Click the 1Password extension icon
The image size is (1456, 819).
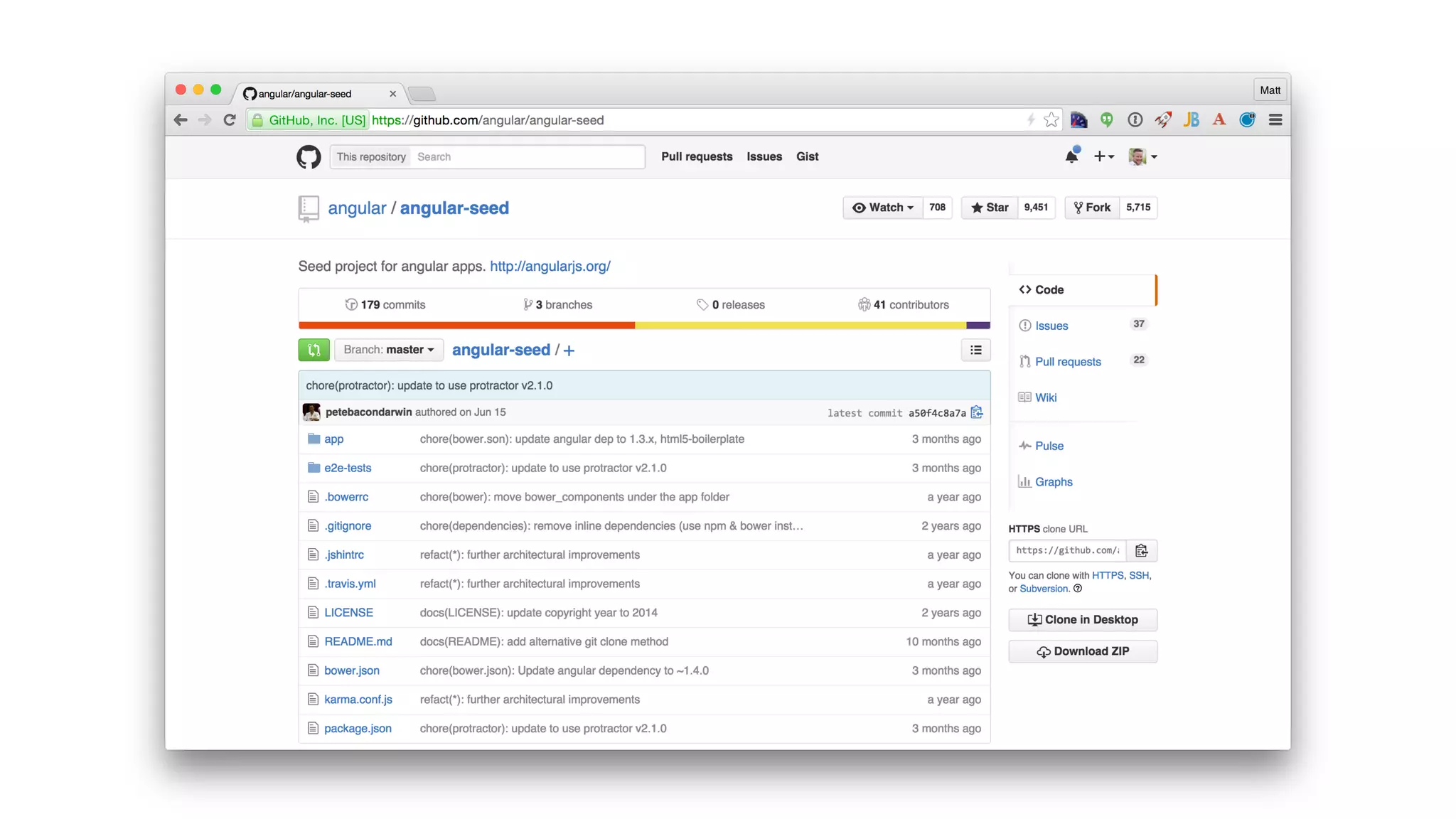tap(1135, 119)
